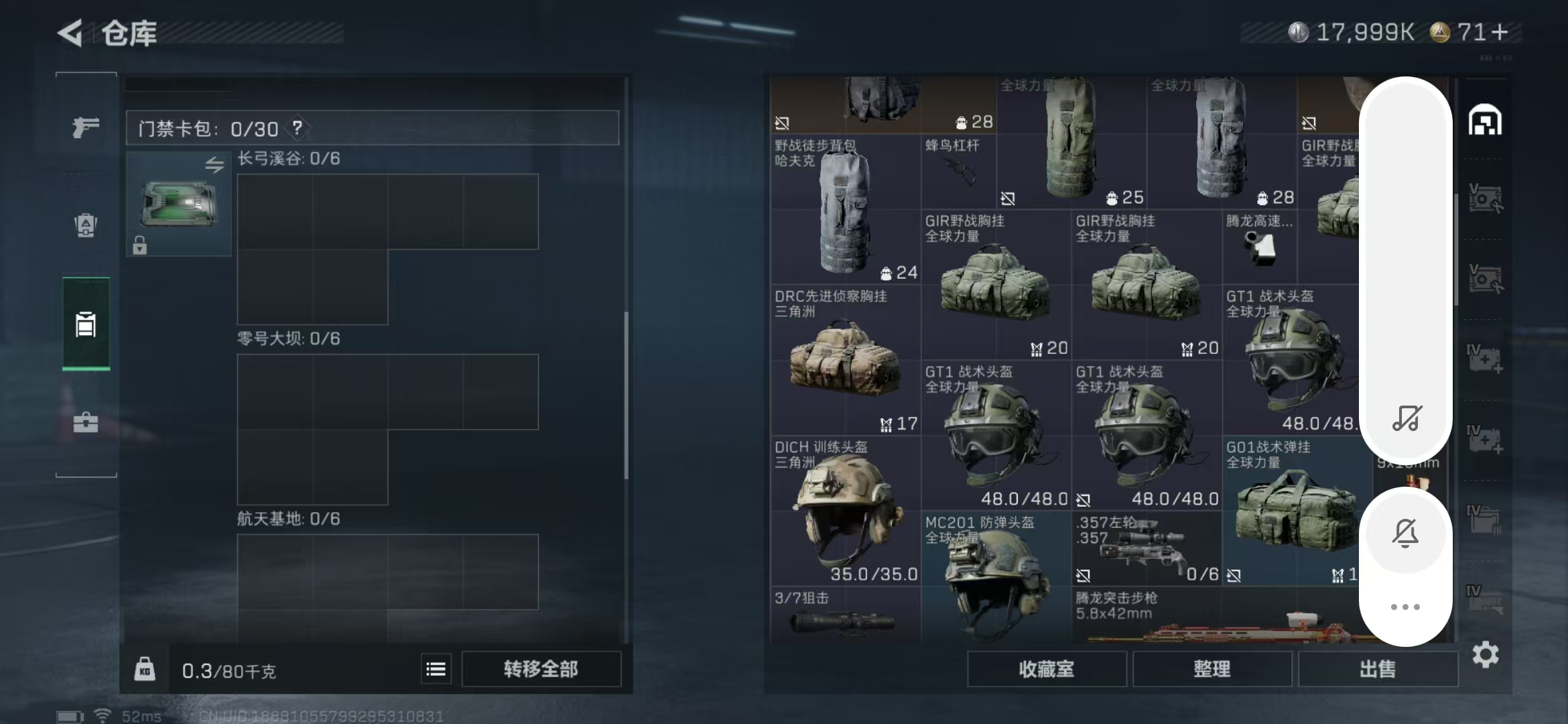
Task: Add currency with the plus beside 71
Action: (x=1500, y=32)
